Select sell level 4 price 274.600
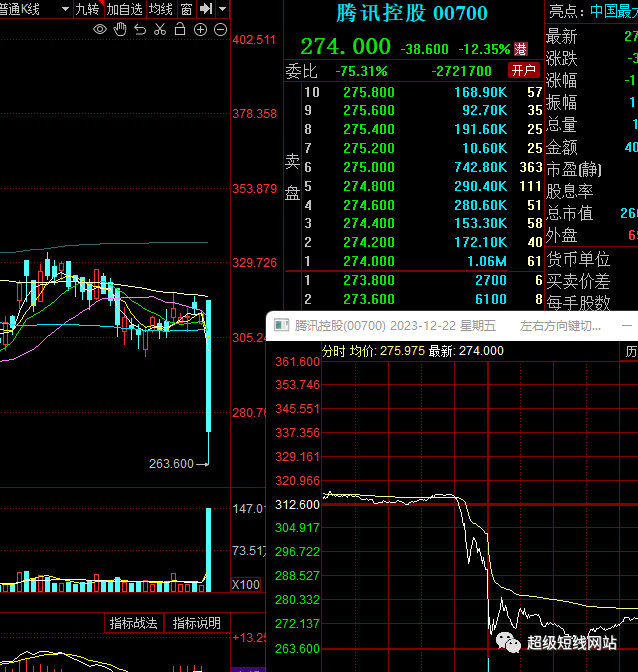This screenshot has width=638, height=672. (x=369, y=205)
